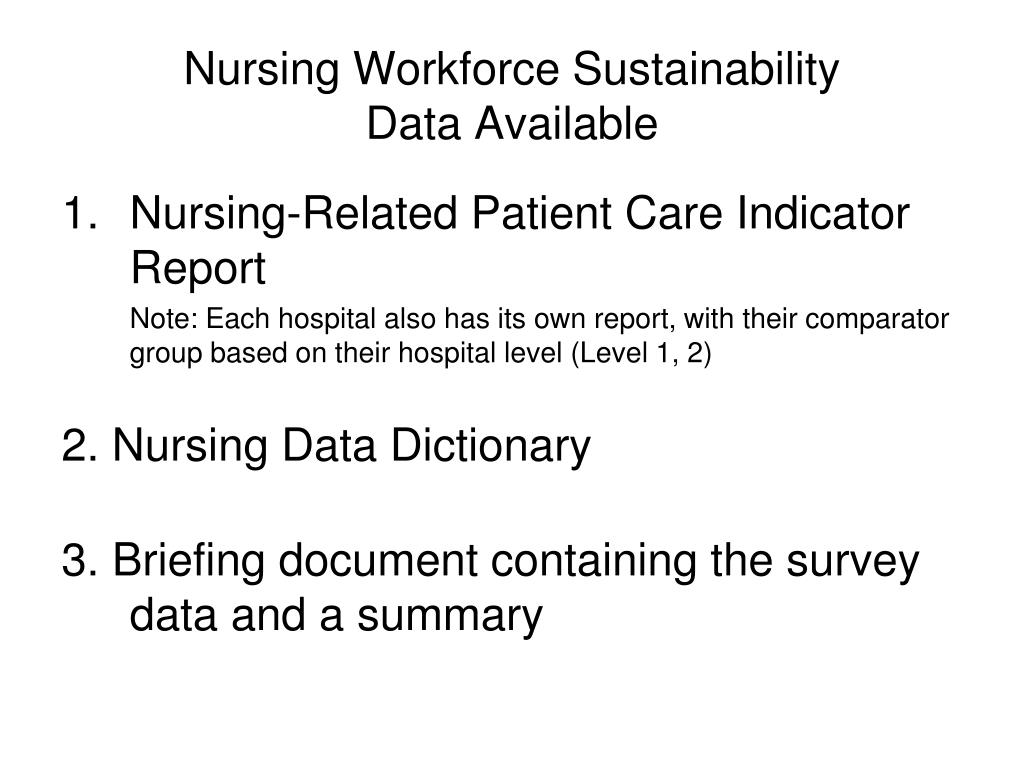Click the list number '3.' marker

pyautogui.click(x=80, y=561)
